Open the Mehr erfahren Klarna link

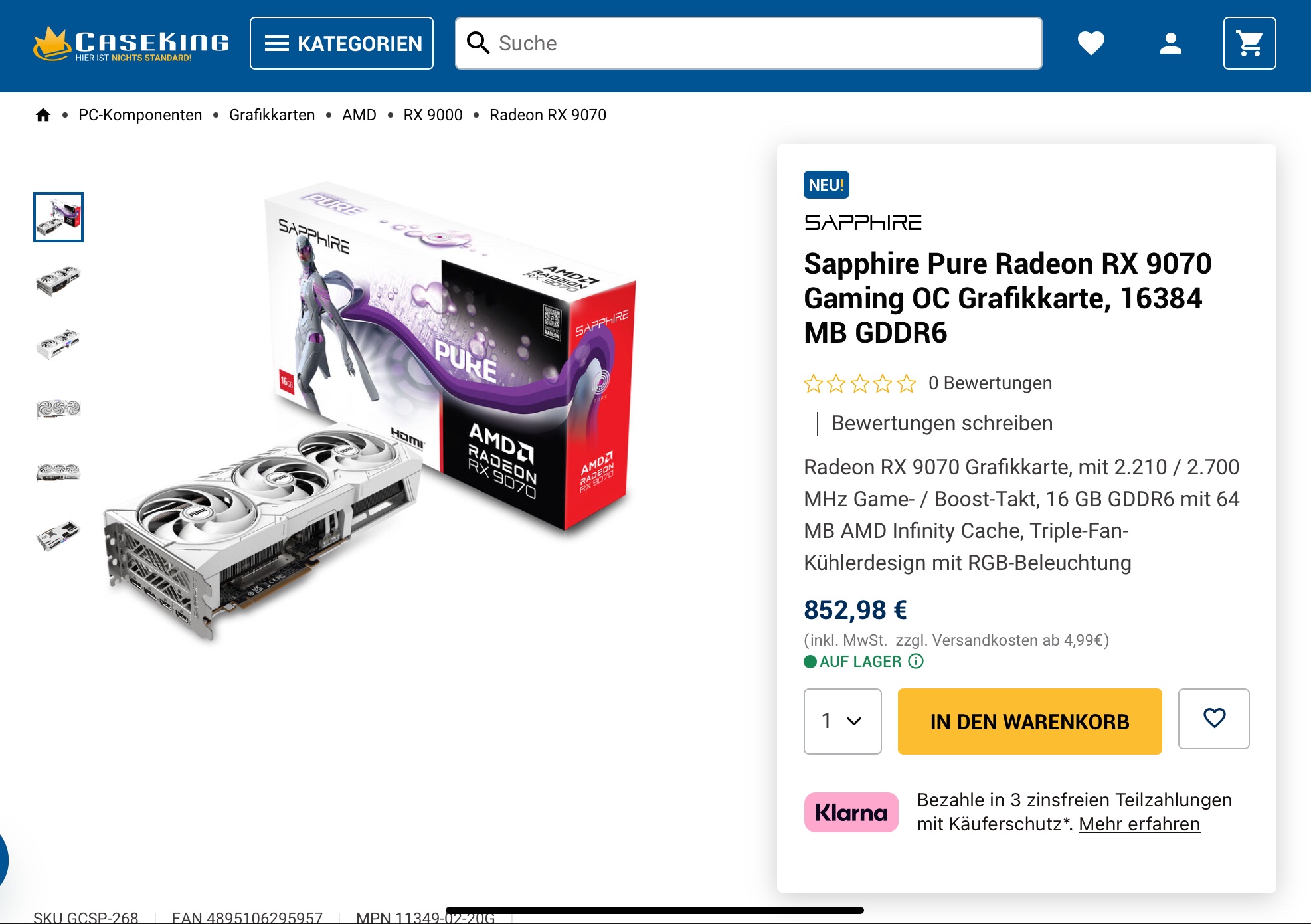[x=1139, y=824]
